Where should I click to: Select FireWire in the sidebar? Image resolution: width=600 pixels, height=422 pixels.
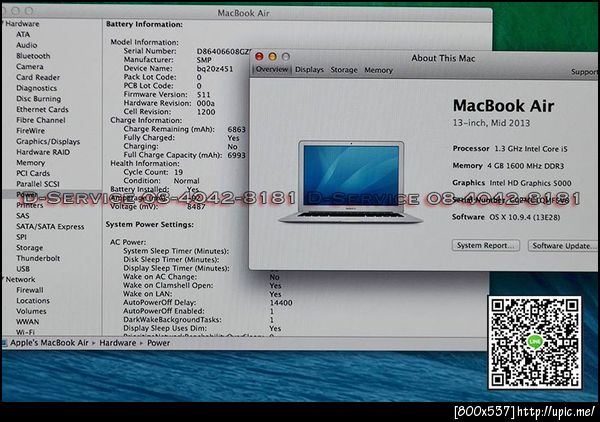(30, 130)
